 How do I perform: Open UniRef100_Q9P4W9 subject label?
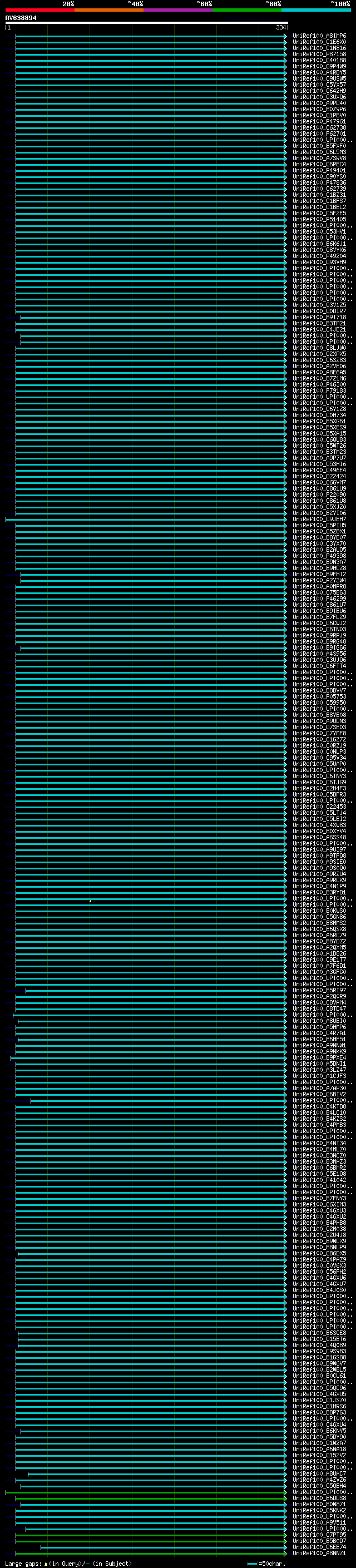(319, 66)
